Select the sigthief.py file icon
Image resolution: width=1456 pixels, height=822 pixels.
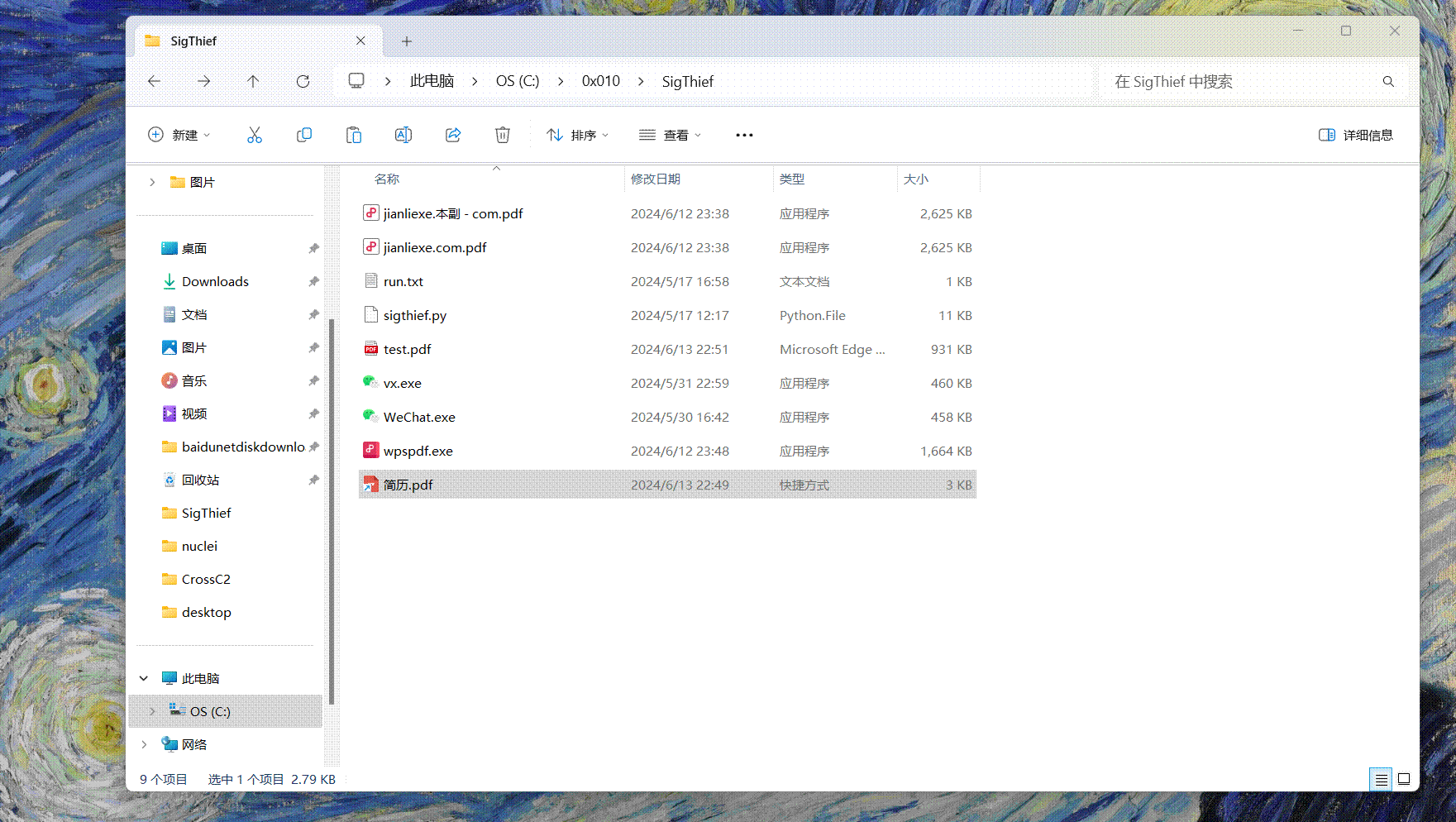(x=371, y=314)
